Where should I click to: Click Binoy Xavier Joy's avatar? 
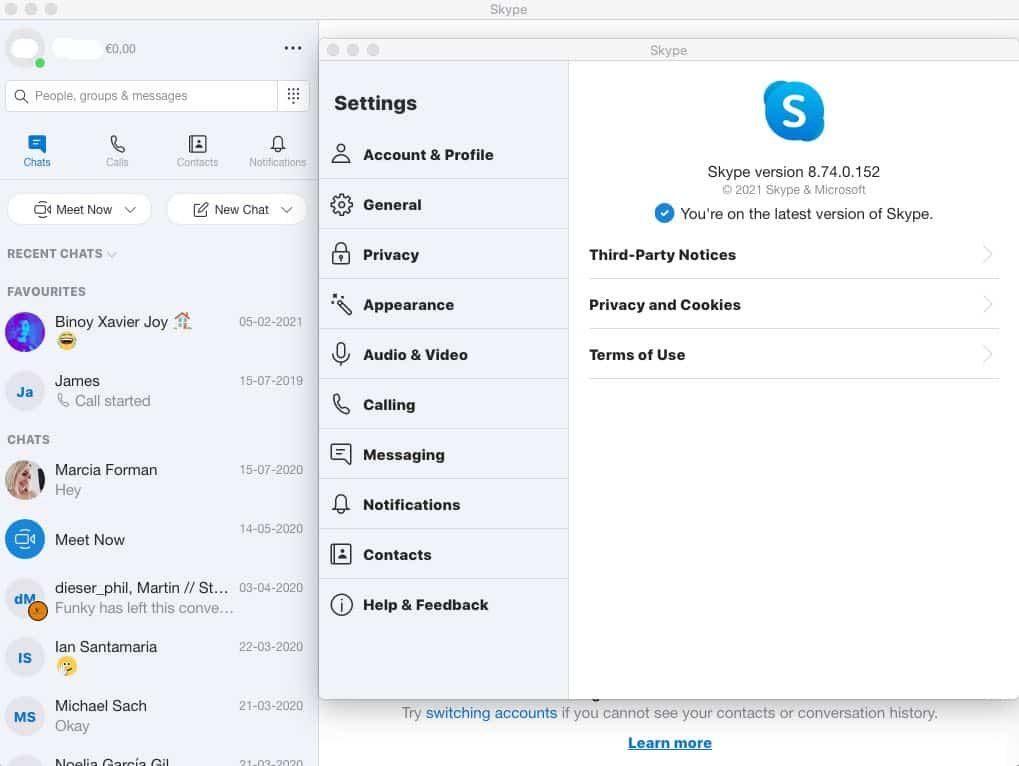[25, 332]
